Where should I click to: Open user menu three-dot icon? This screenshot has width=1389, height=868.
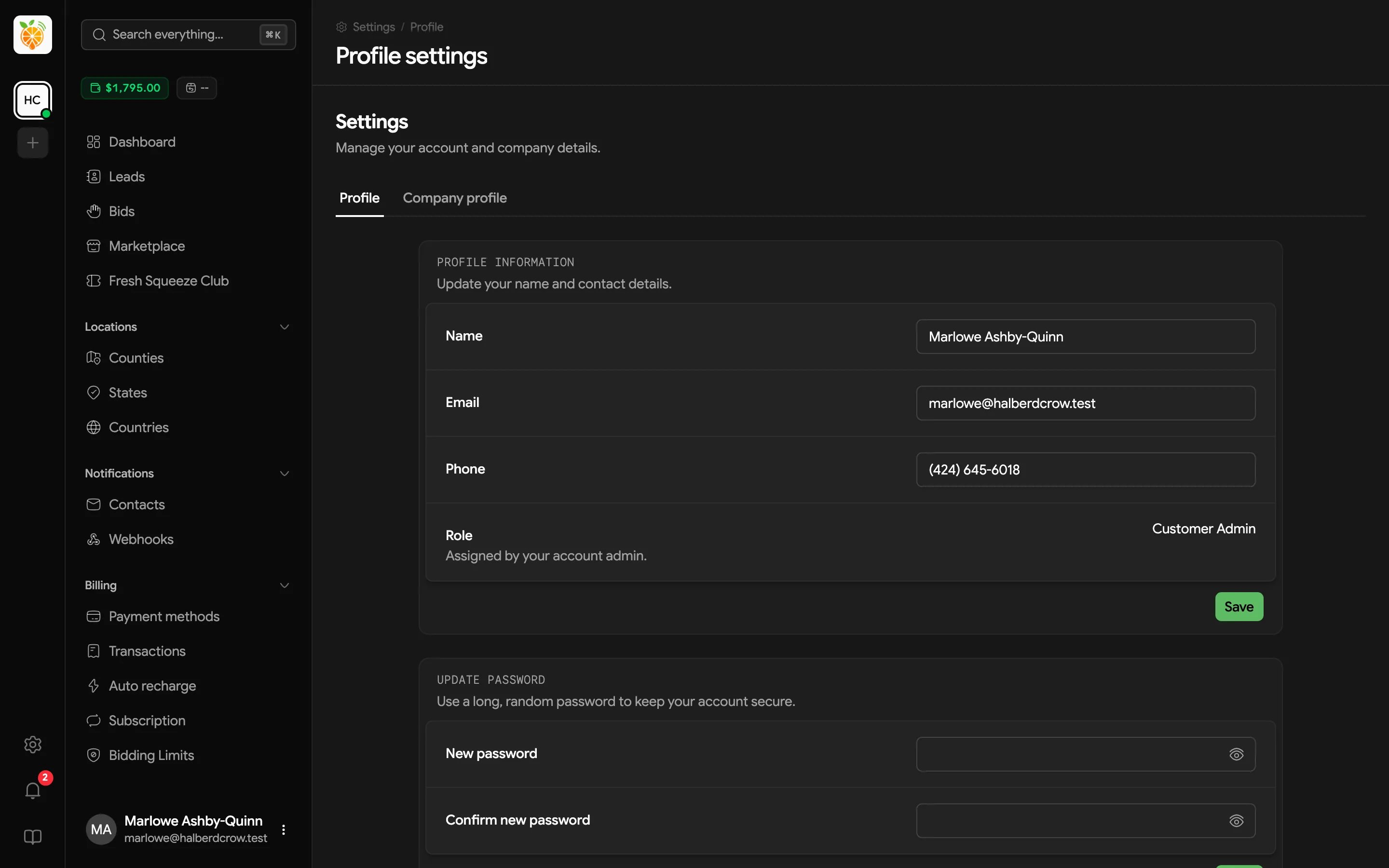[284, 829]
